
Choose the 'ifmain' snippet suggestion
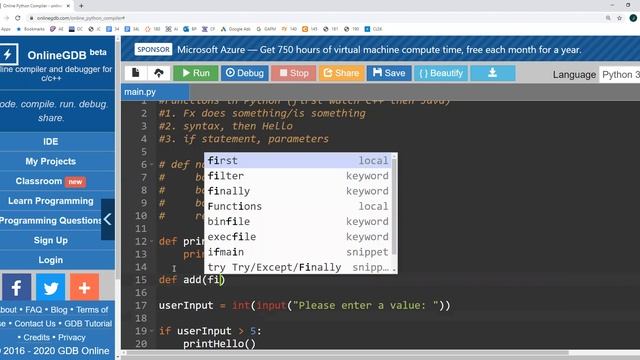(x=298, y=252)
